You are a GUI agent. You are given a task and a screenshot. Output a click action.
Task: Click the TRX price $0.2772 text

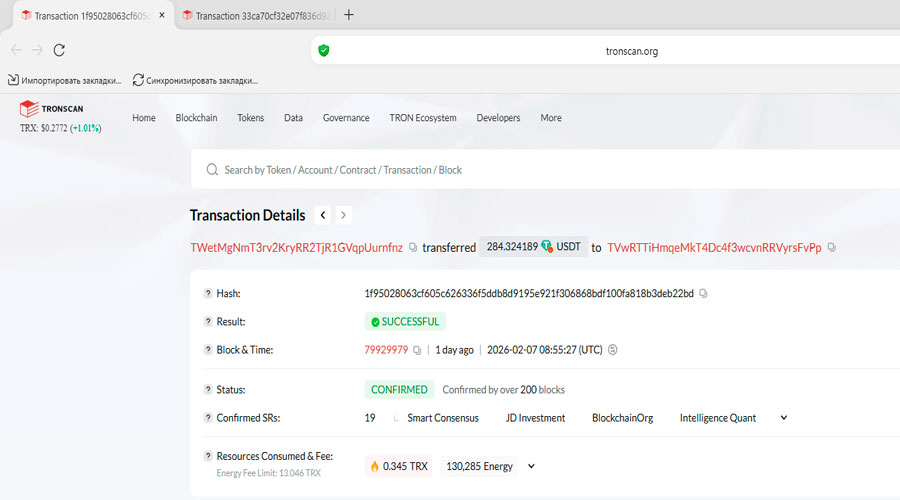60,128
